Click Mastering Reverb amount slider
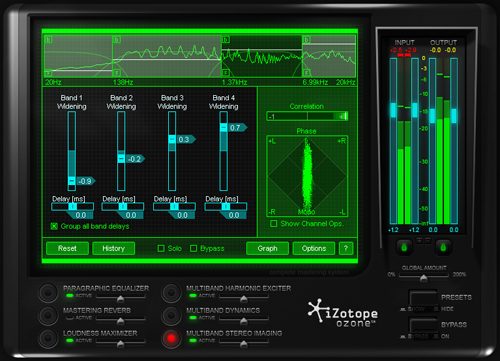The width and height of the screenshot is (500, 361). click(121, 320)
